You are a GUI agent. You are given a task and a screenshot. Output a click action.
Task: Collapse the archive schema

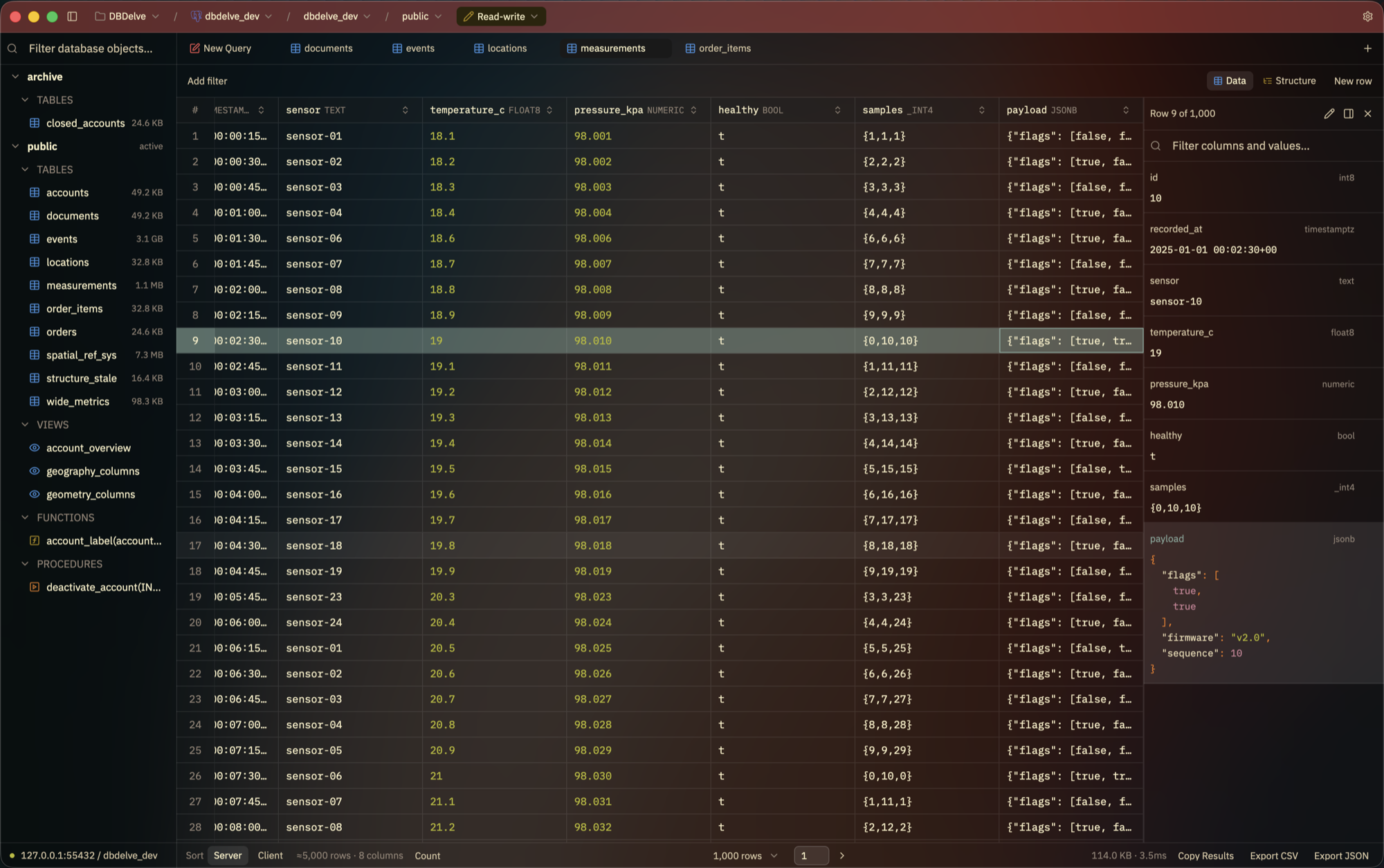click(15, 77)
